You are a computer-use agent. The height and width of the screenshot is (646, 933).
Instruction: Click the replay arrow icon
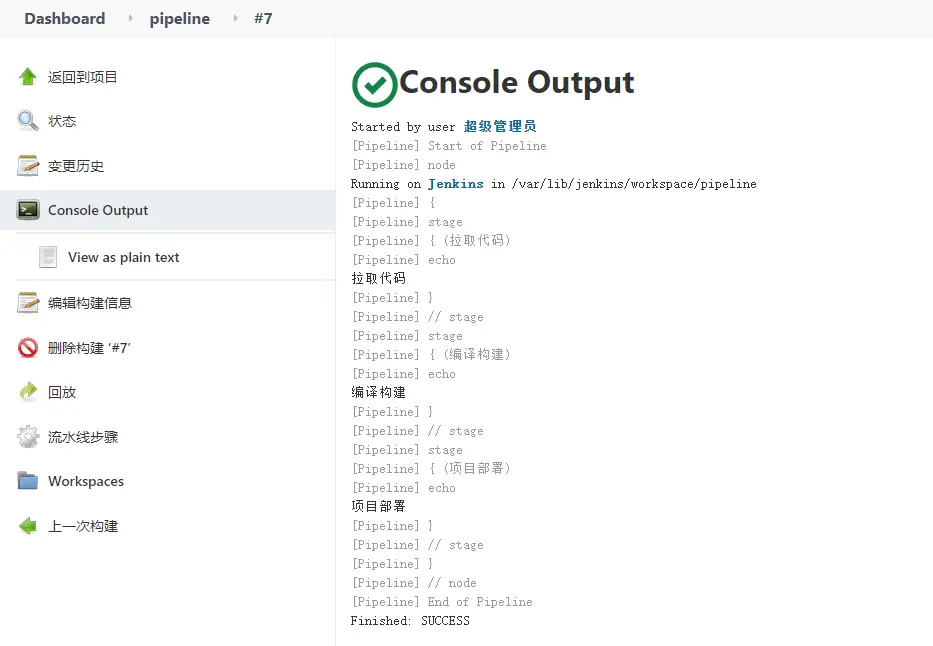[x=28, y=392]
